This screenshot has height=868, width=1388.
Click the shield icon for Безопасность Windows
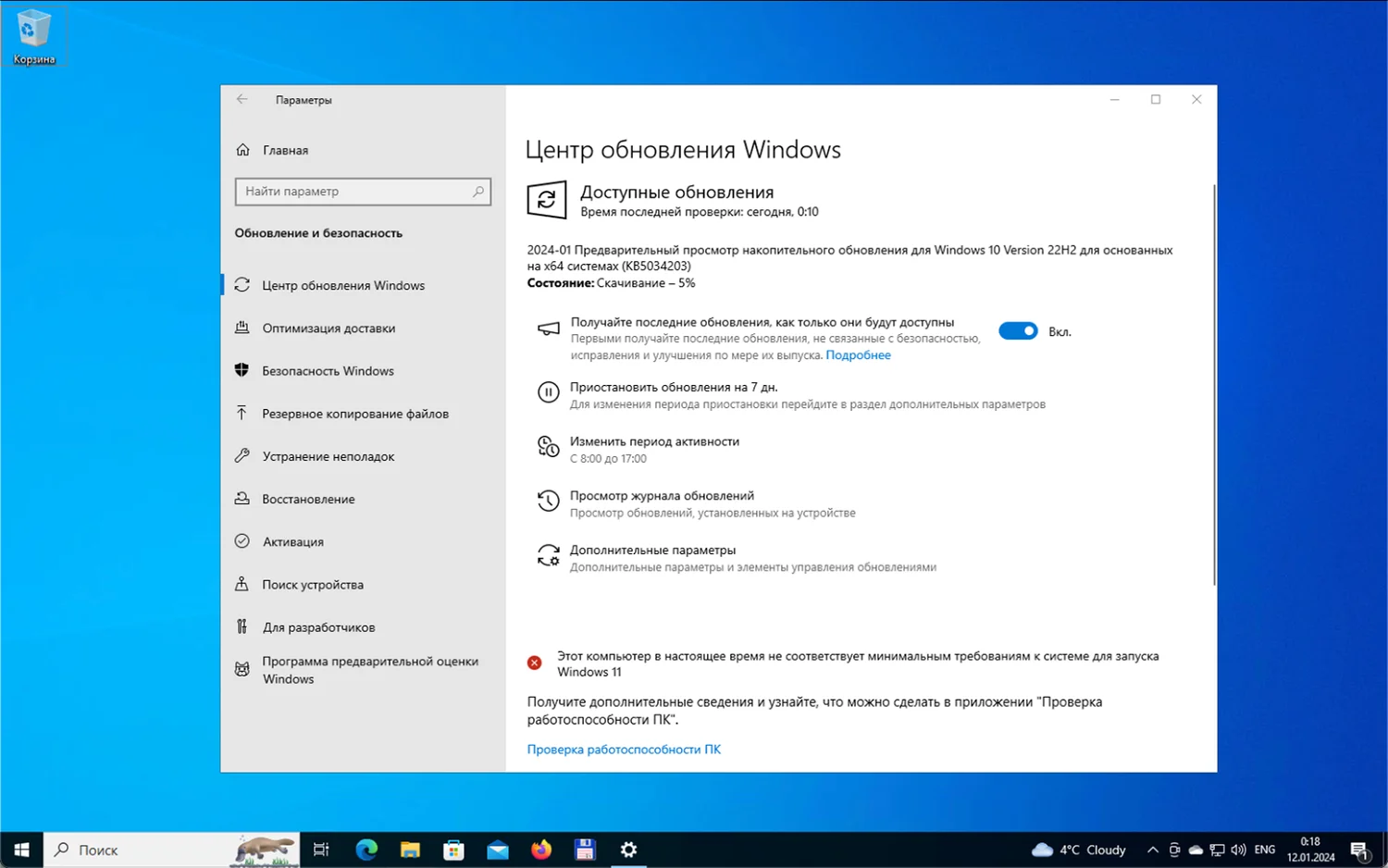pos(242,370)
